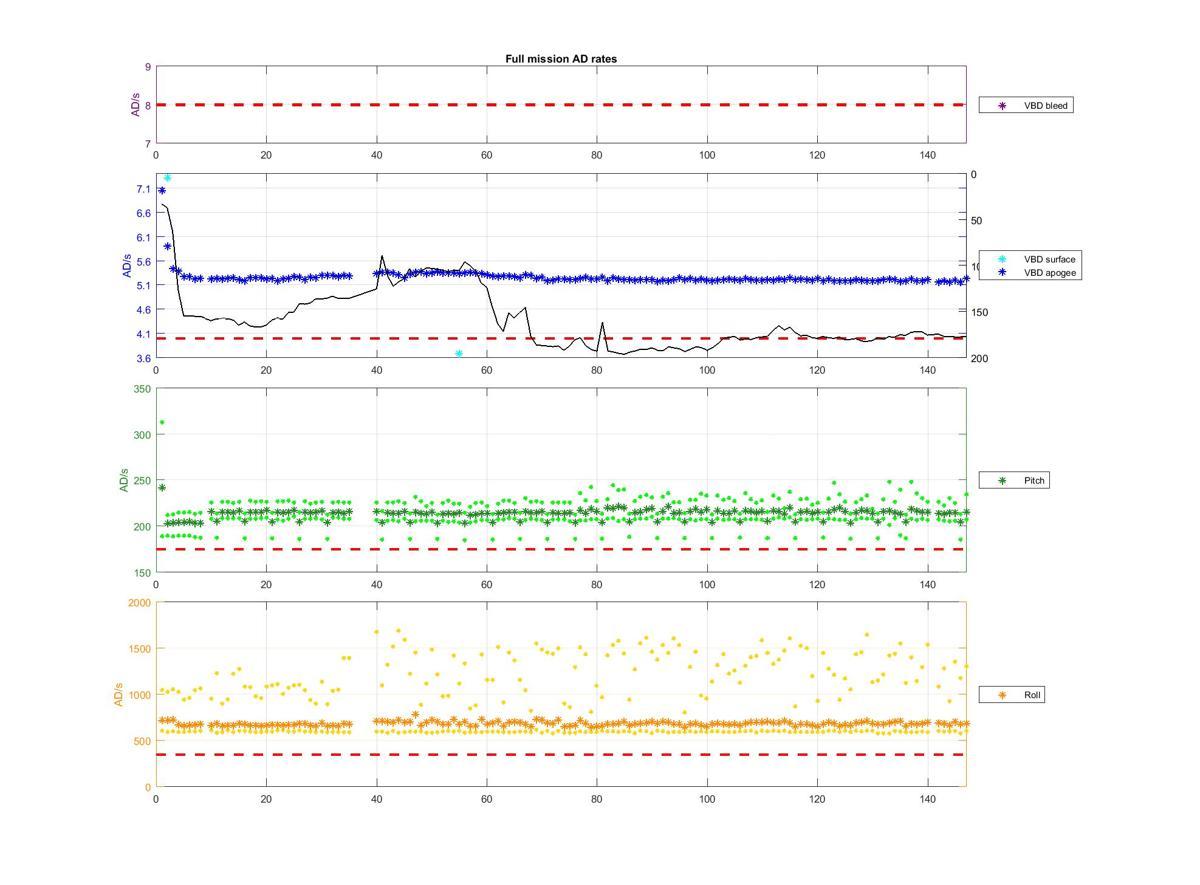Click the "300" tick on Pitch axis
Image resolution: width=1200 pixels, height=885 pixels.
tap(142, 435)
